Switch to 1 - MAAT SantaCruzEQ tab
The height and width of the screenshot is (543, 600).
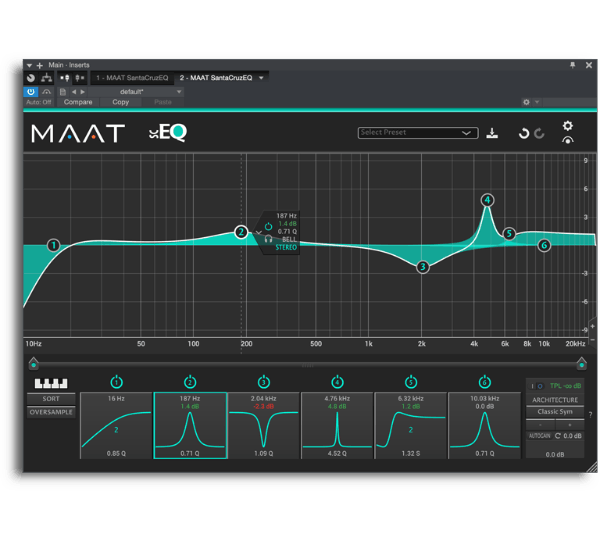coord(132,78)
